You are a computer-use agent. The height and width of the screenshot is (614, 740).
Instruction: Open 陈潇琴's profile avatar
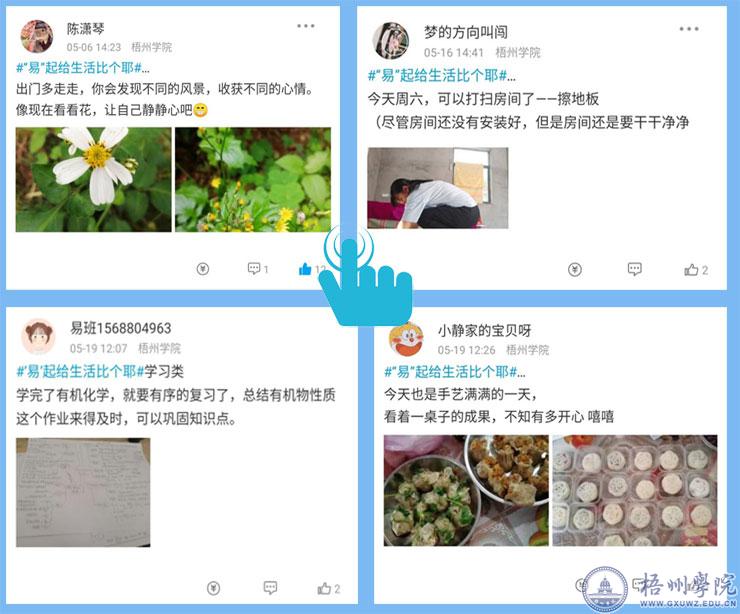coord(37,36)
